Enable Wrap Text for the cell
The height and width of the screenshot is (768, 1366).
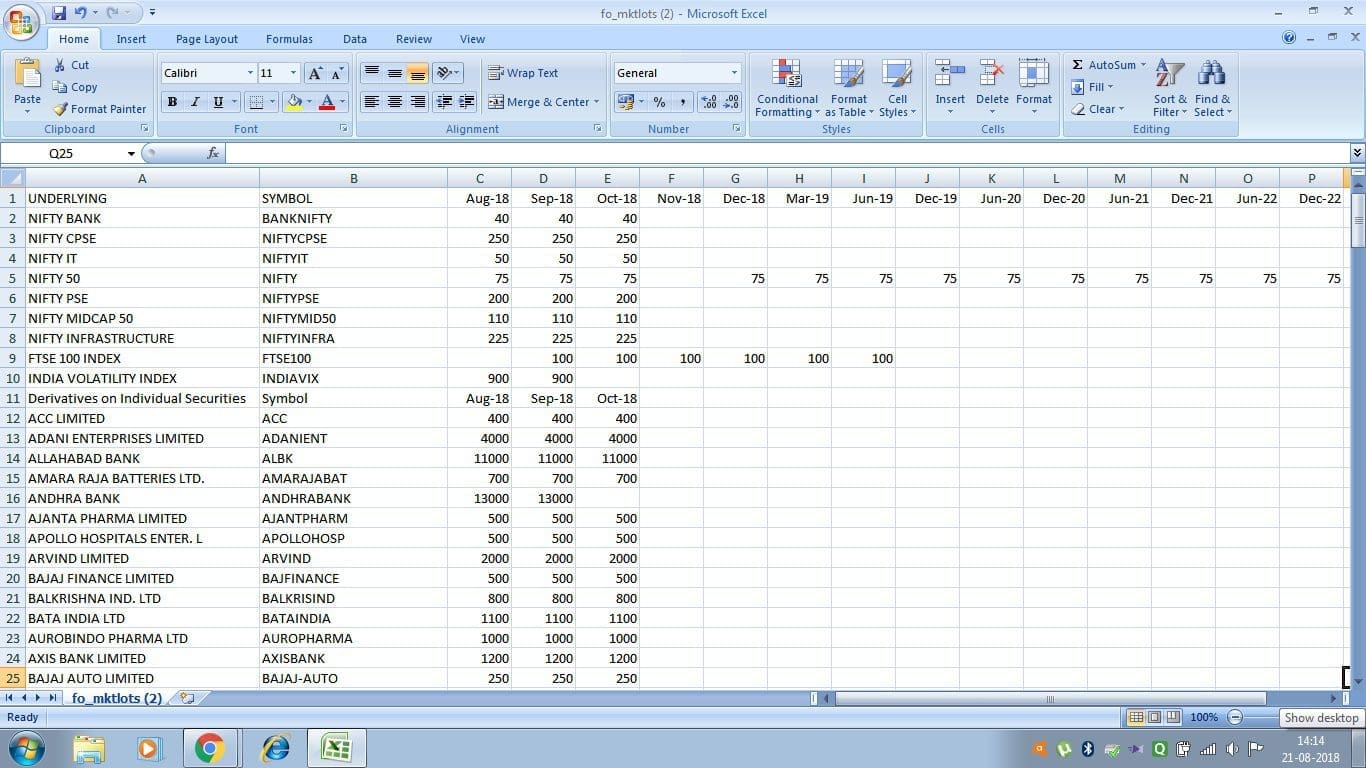(523, 73)
